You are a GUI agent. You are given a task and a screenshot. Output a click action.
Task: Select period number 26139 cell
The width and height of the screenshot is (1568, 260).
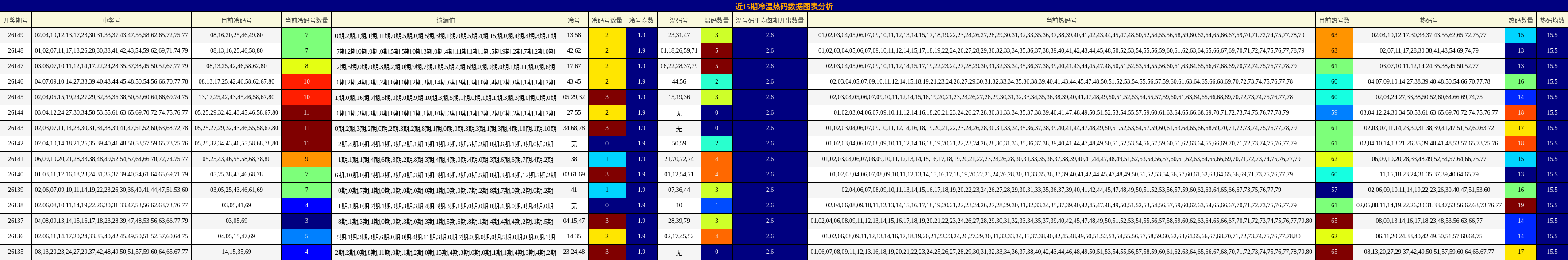point(16,190)
